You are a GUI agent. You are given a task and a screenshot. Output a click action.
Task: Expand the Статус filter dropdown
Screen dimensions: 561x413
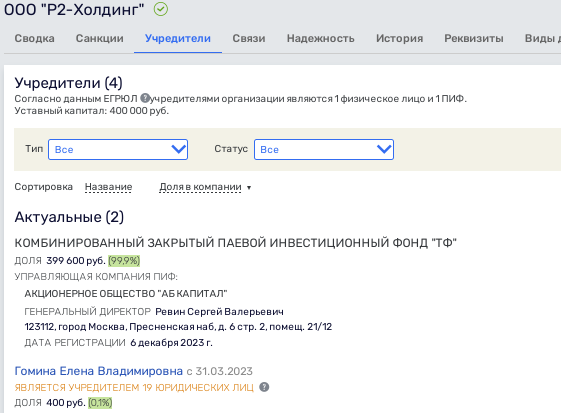324,150
